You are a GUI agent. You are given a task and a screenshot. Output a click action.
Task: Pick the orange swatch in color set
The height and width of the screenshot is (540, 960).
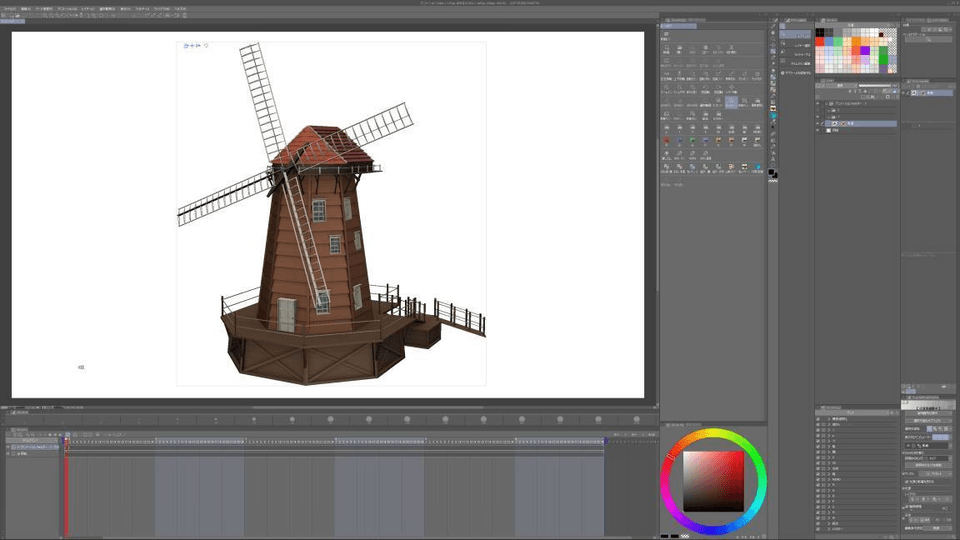pos(856,42)
